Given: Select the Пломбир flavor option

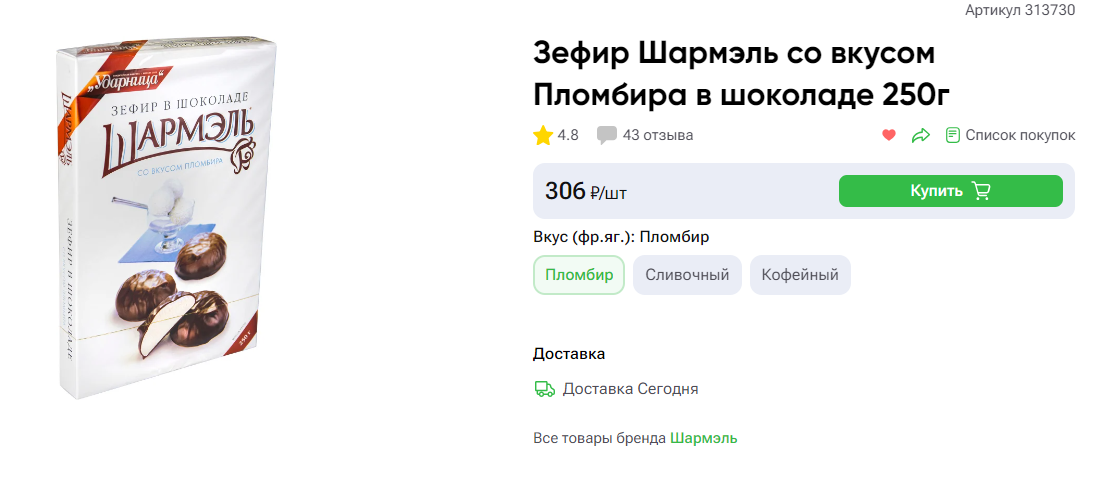Looking at the screenshot, I should pyautogui.click(x=579, y=275).
